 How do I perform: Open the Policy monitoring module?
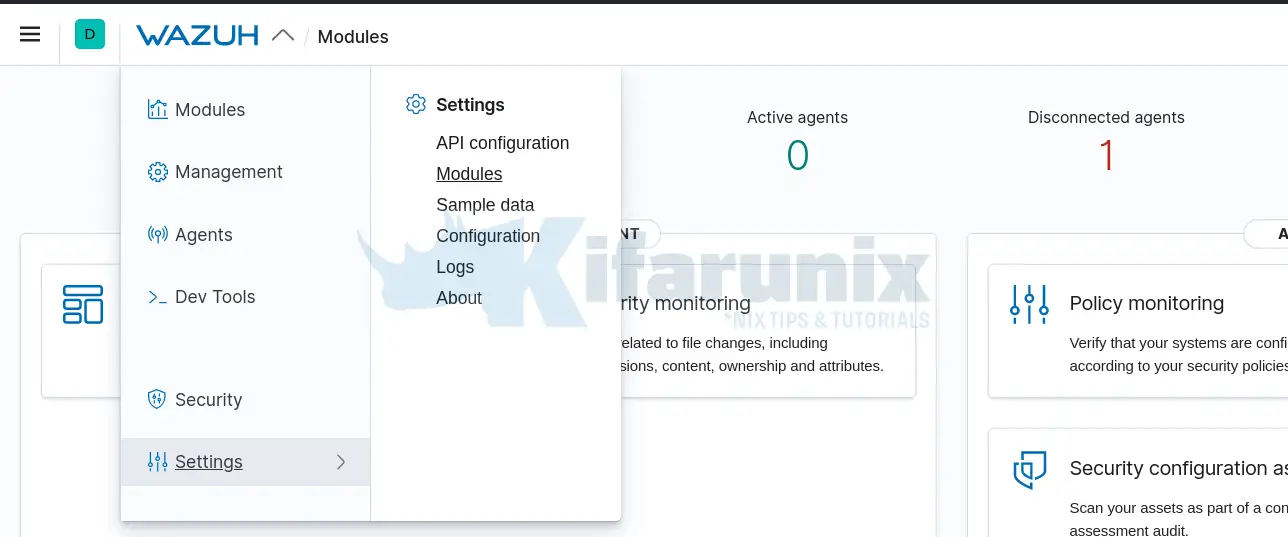tap(1146, 304)
